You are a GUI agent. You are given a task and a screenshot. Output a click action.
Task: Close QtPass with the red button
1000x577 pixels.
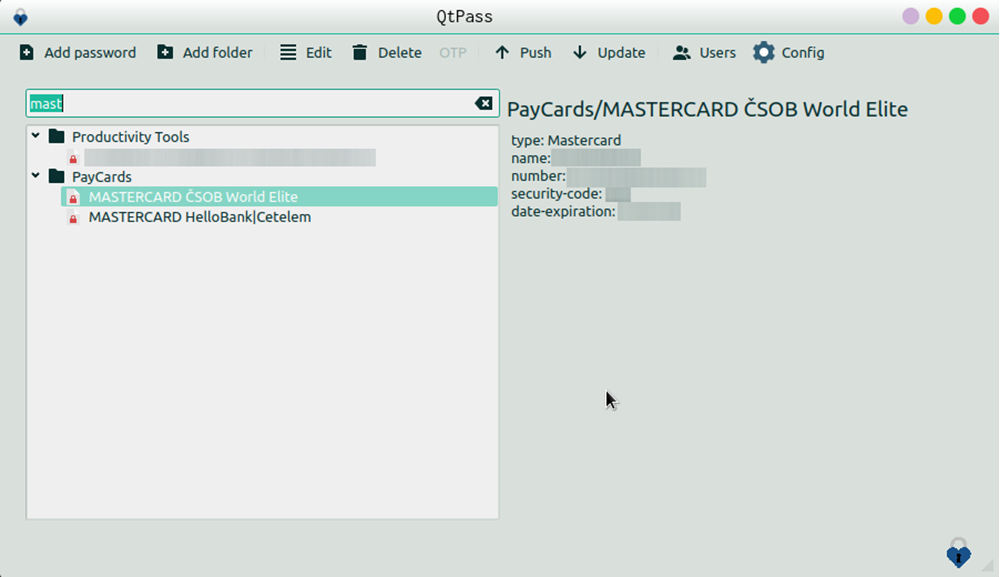pos(981,16)
